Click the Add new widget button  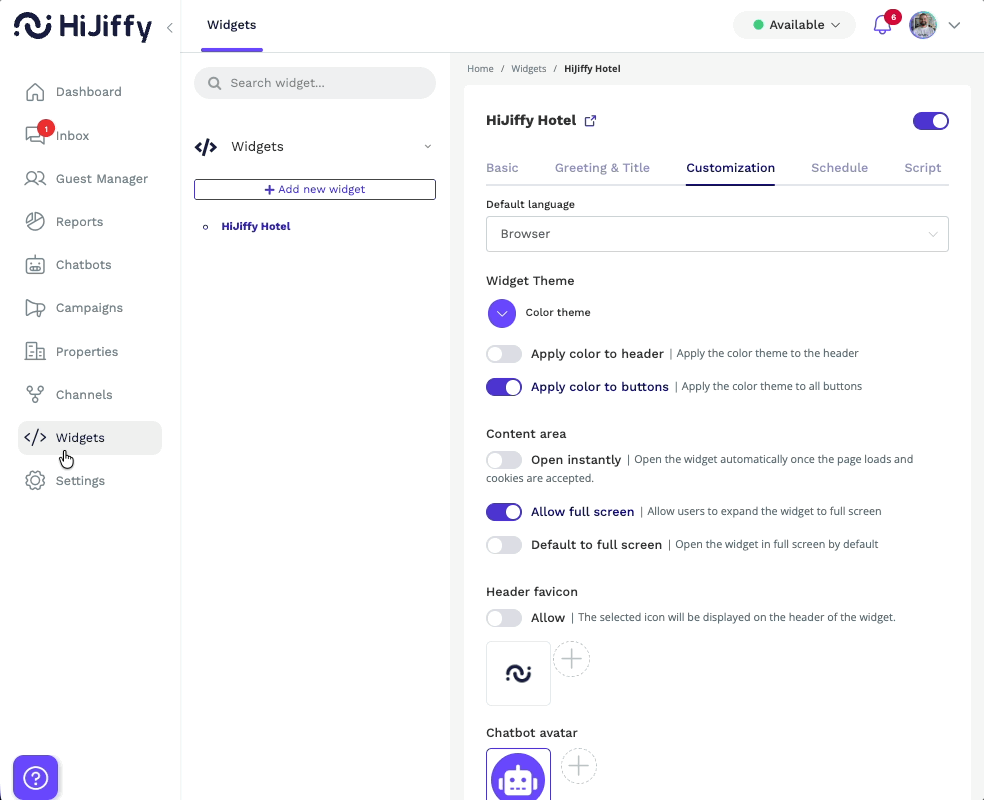[315, 190]
